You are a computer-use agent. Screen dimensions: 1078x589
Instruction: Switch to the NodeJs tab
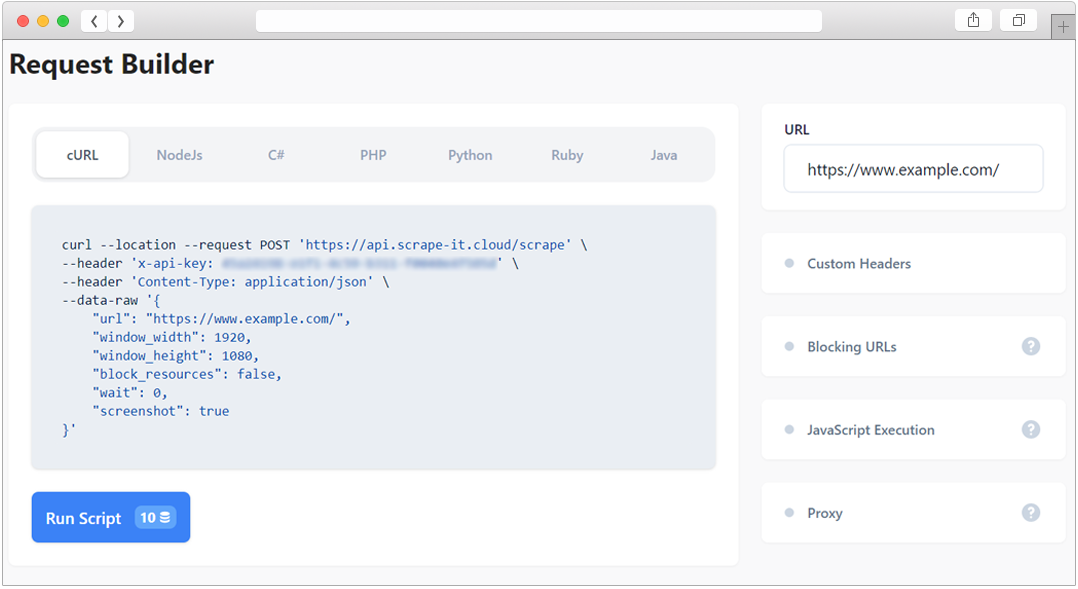point(179,155)
